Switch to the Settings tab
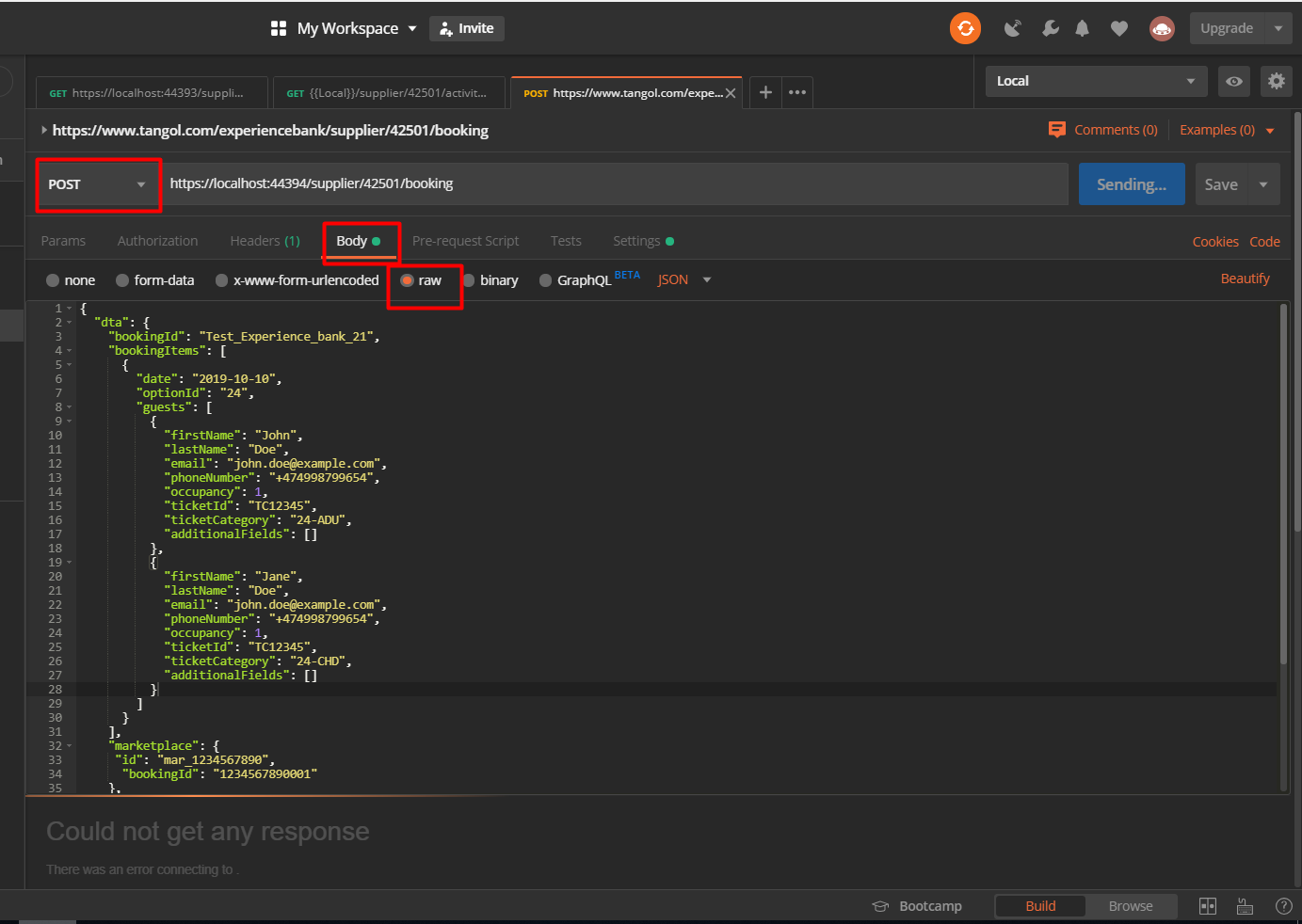 coord(643,241)
